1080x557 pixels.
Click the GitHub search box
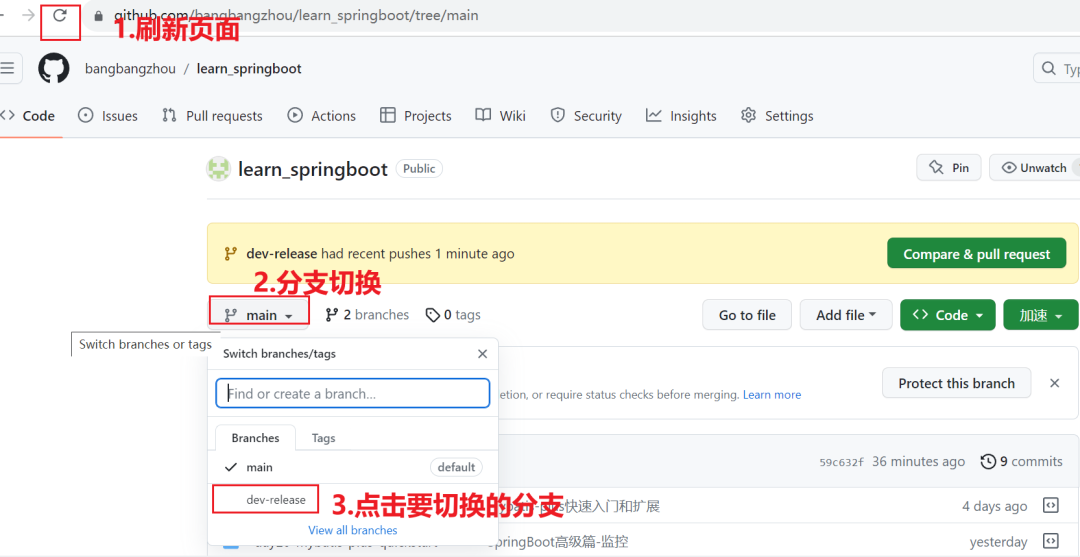point(1057,69)
